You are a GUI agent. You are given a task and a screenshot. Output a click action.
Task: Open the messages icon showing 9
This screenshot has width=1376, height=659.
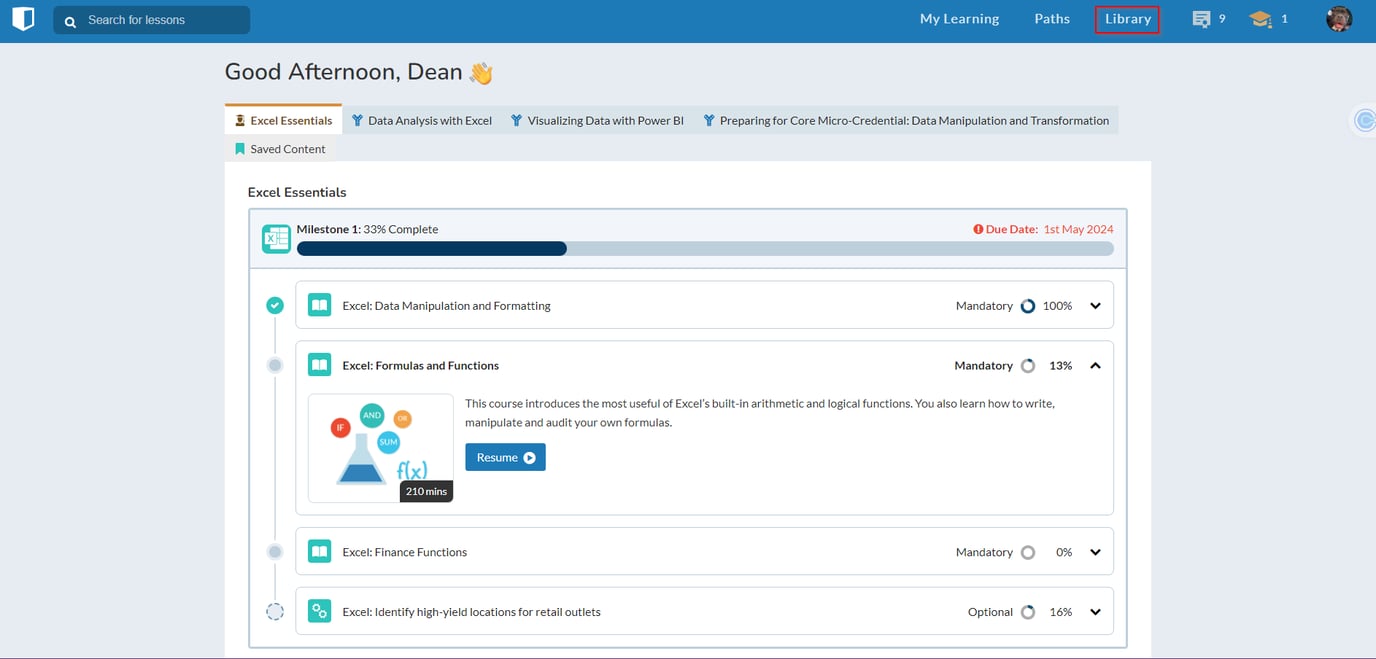coord(1202,19)
